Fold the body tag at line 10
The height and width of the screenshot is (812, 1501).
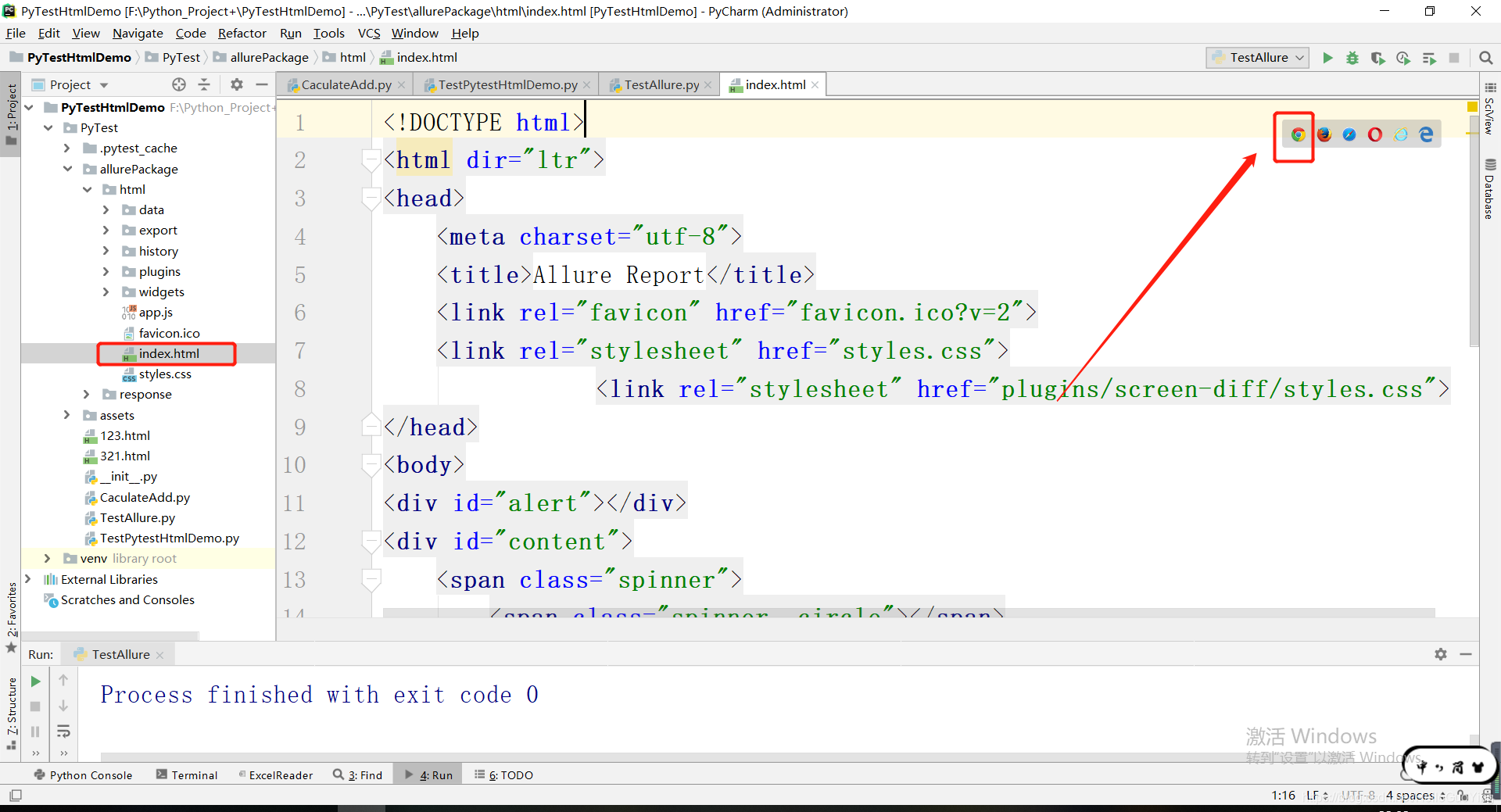(371, 465)
